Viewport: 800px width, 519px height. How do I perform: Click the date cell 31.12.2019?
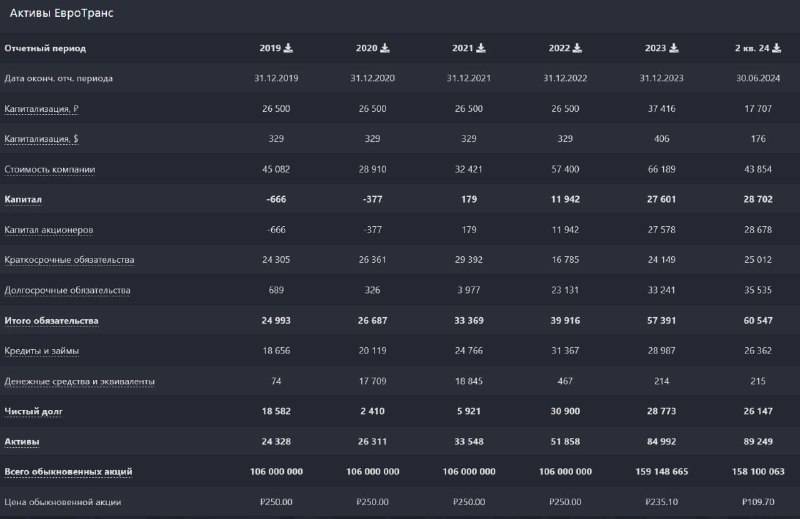[x=276, y=79]
